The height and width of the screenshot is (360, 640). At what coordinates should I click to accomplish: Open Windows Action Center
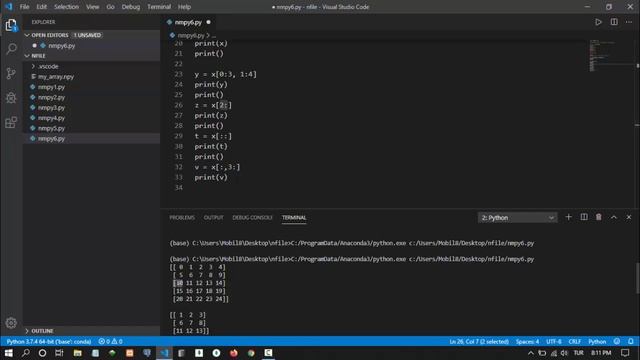pos(625,353)
